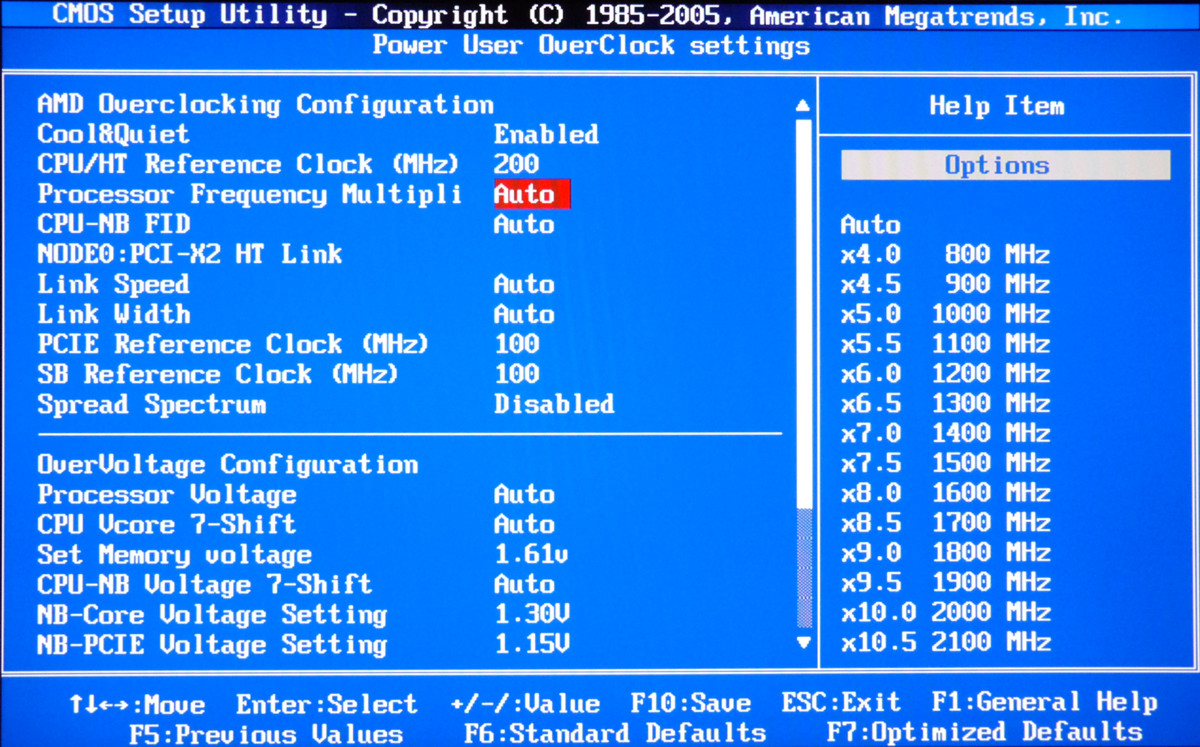Open the Auto value for CPU Vcore 7-Shift
The width and height of the screenshot is (1200, 747).
(524, 525)
